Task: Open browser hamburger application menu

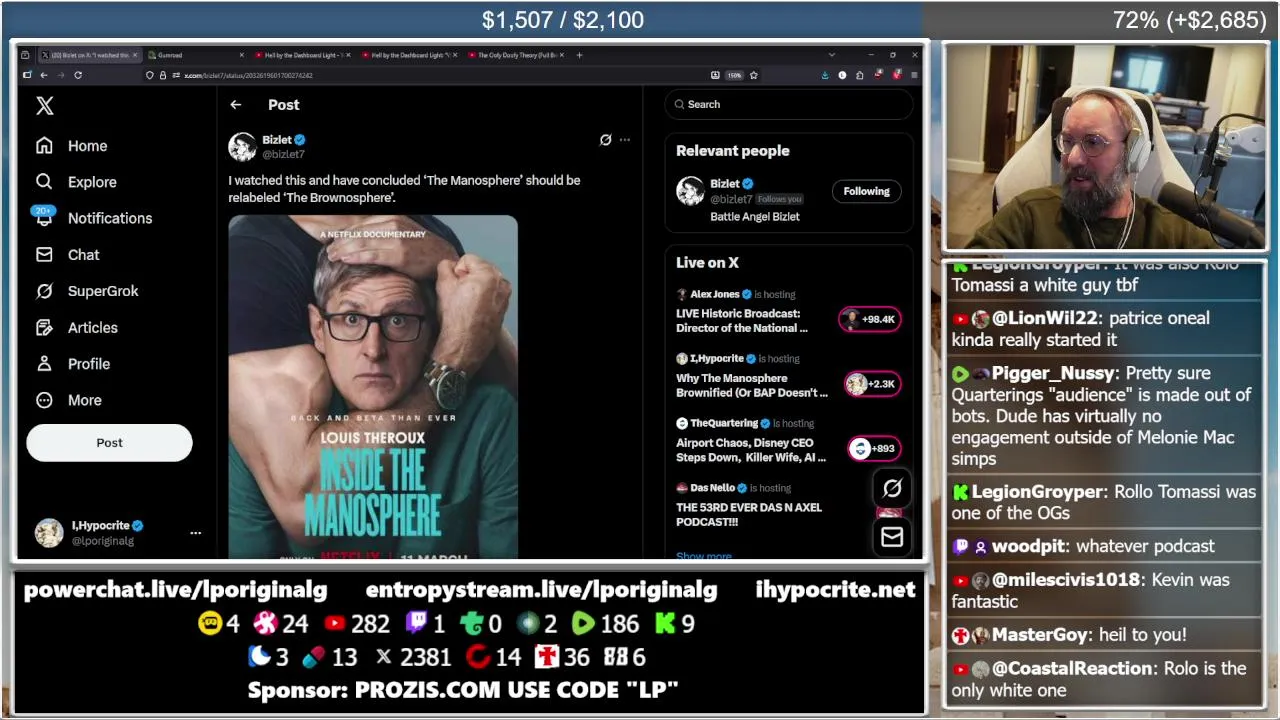Action: click(x=914, y=75)
